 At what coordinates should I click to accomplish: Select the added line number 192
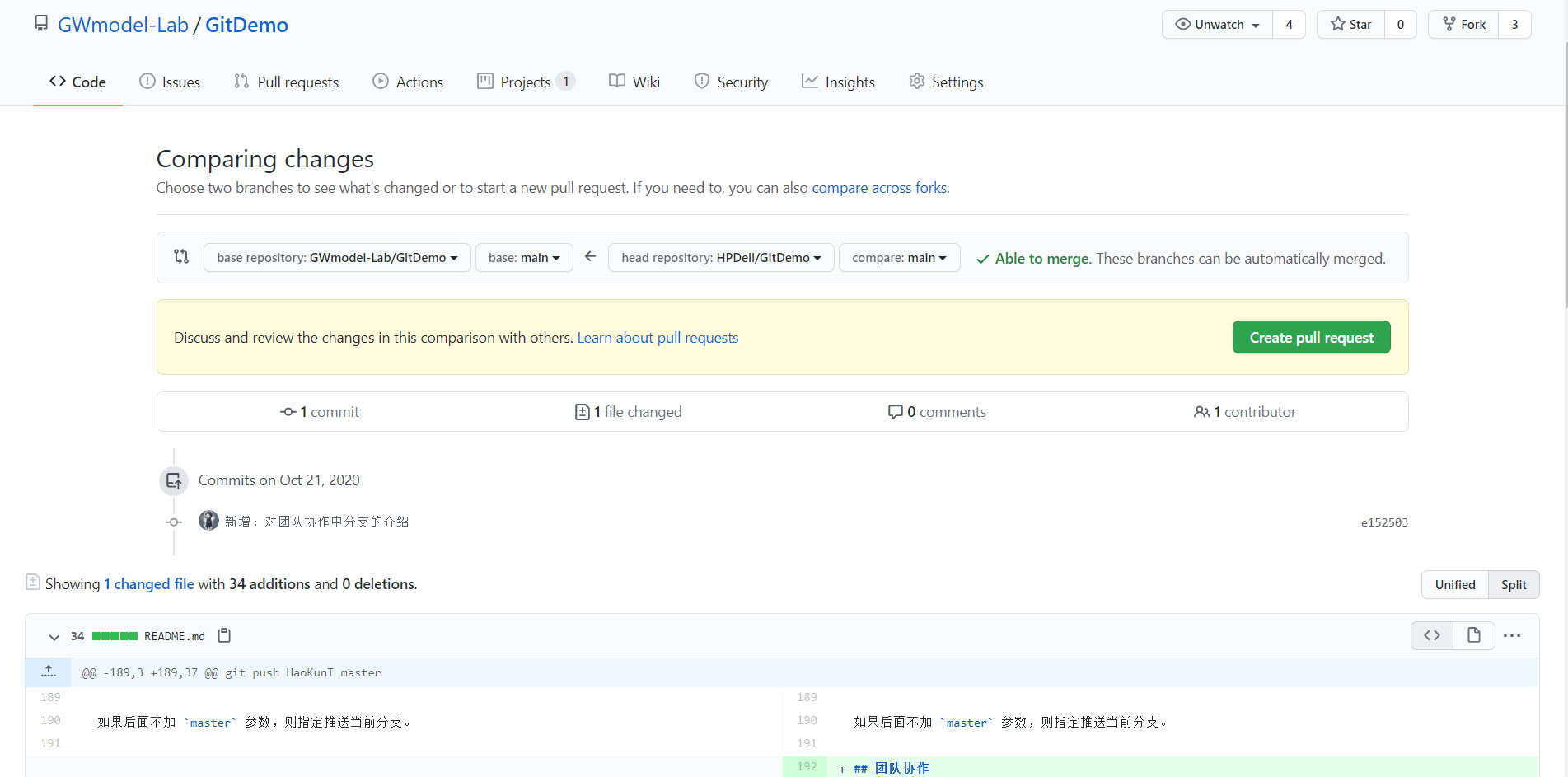[806, 766]
